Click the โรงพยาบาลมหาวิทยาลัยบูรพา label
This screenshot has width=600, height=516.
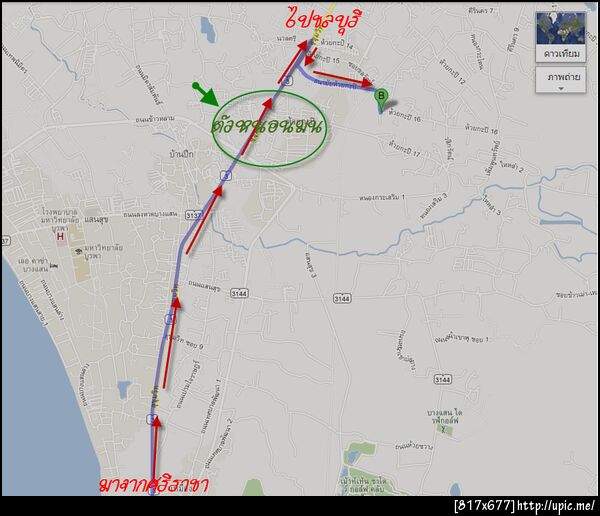coord(60,220)
